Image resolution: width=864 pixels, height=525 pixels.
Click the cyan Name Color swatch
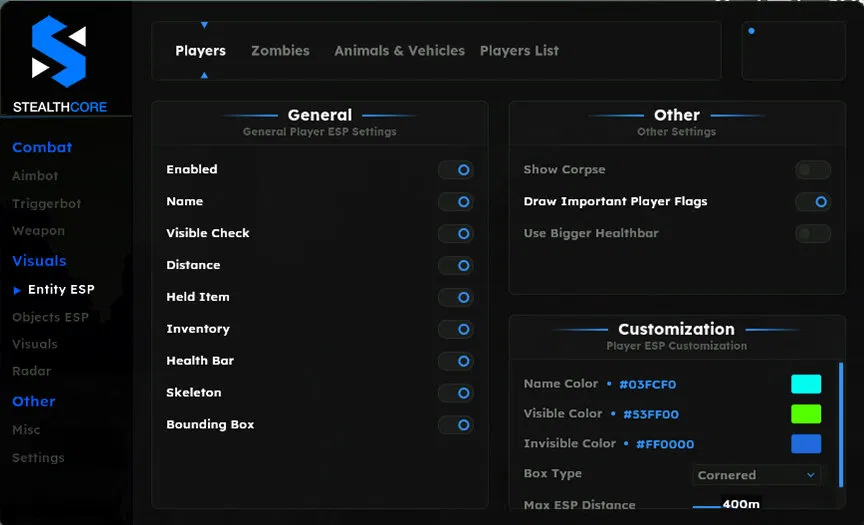[806, 384]
